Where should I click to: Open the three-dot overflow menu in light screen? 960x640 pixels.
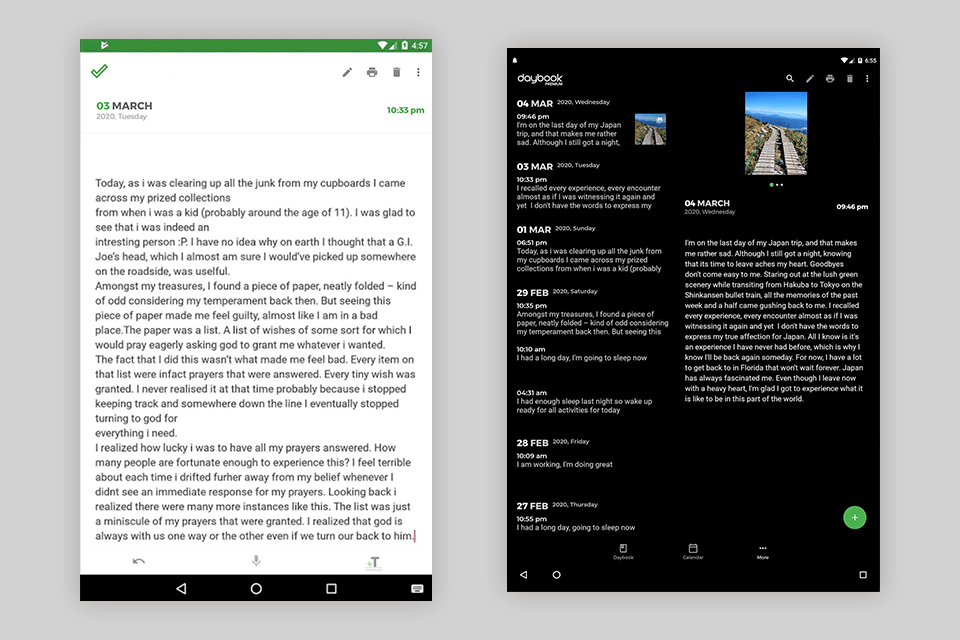(418, 72)
